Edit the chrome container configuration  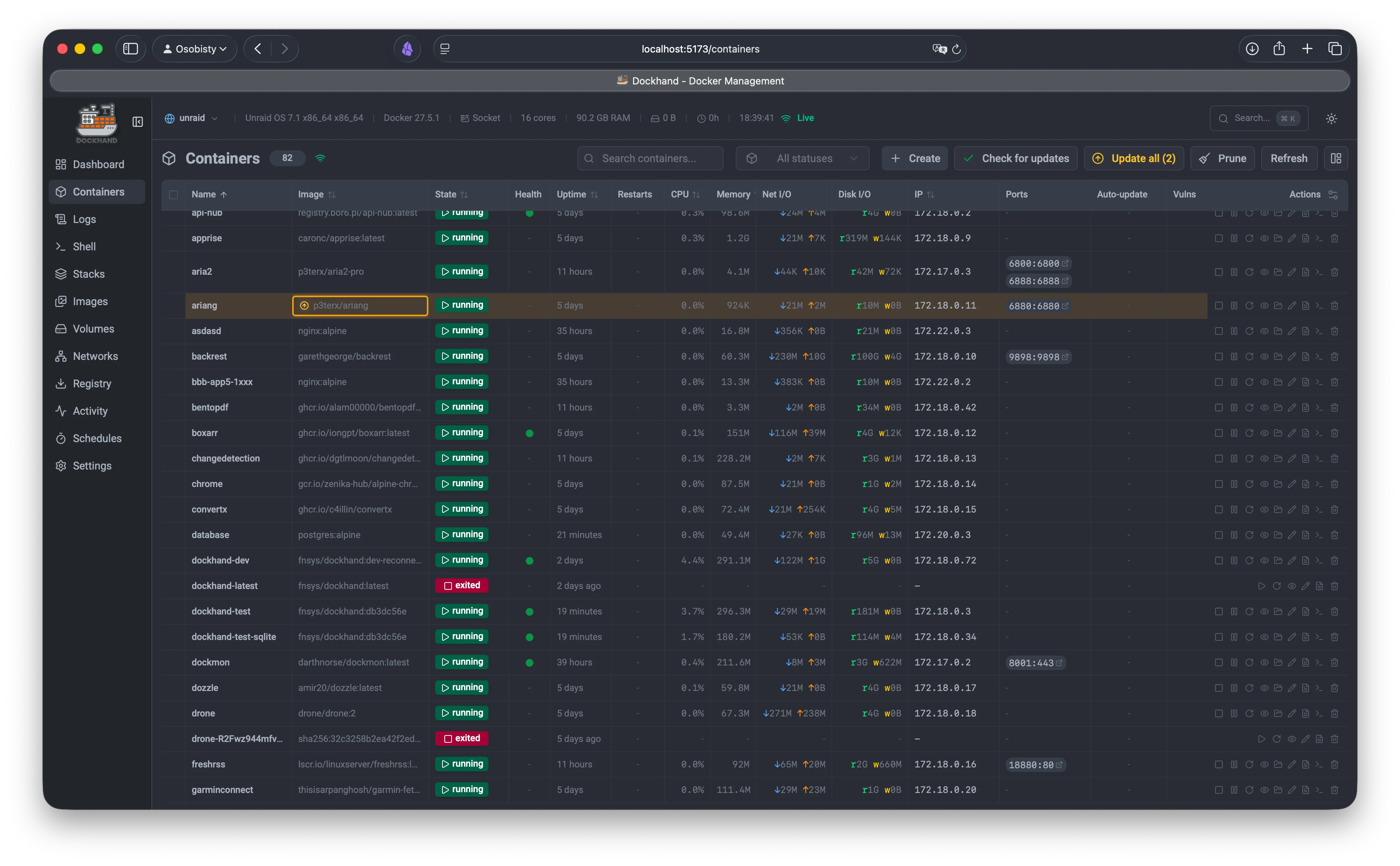pyautogui.click(x=1292, y=483)
